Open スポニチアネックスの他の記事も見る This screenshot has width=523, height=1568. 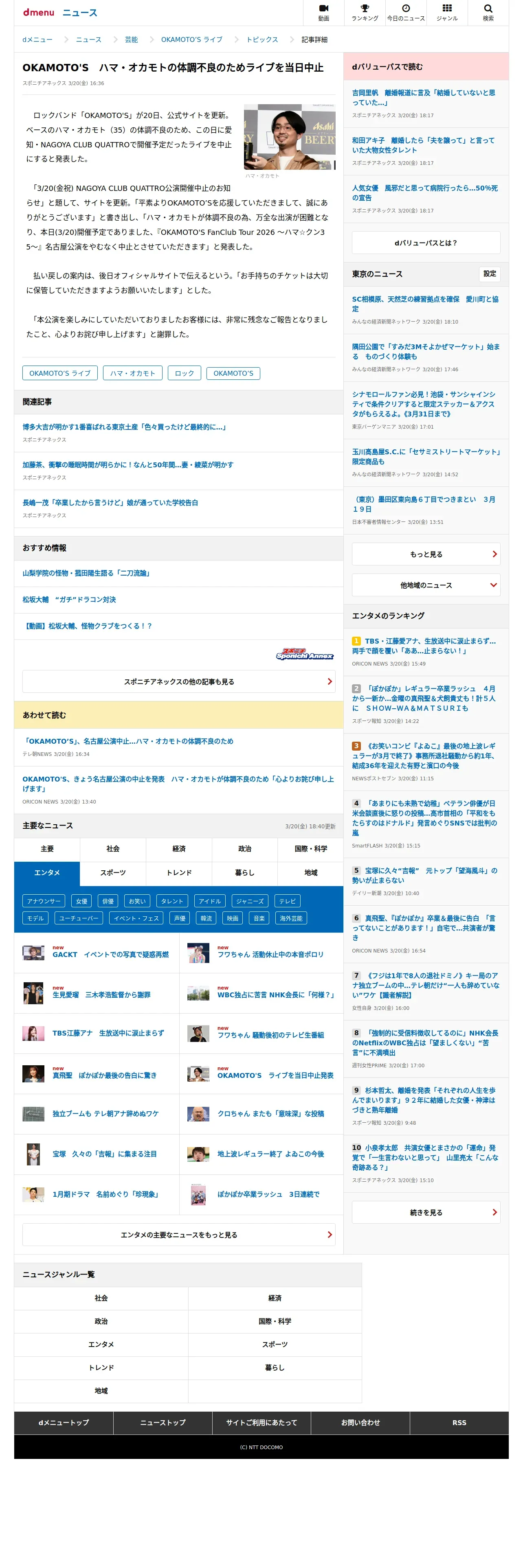(x=179, y=682)
